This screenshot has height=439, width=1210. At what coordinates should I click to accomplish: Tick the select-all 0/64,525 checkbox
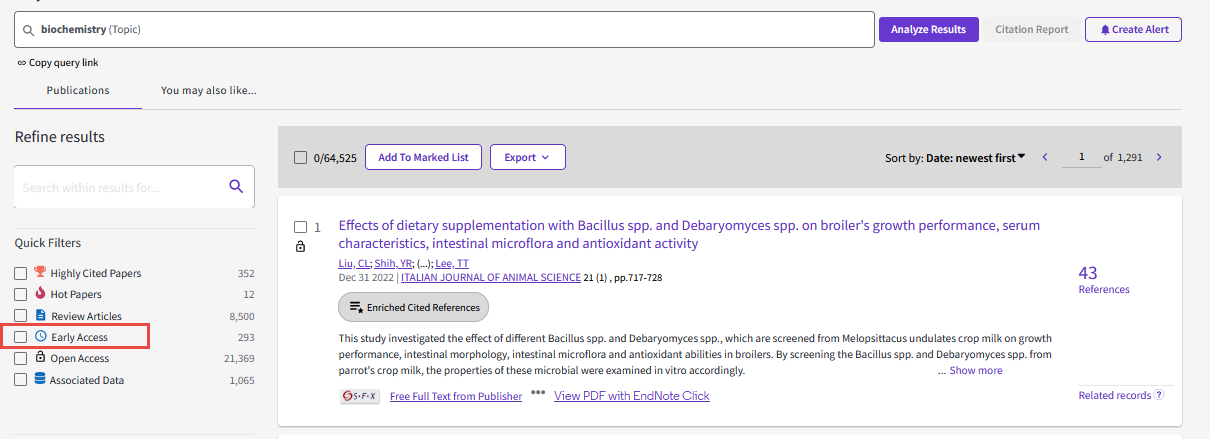pos(300,157)
